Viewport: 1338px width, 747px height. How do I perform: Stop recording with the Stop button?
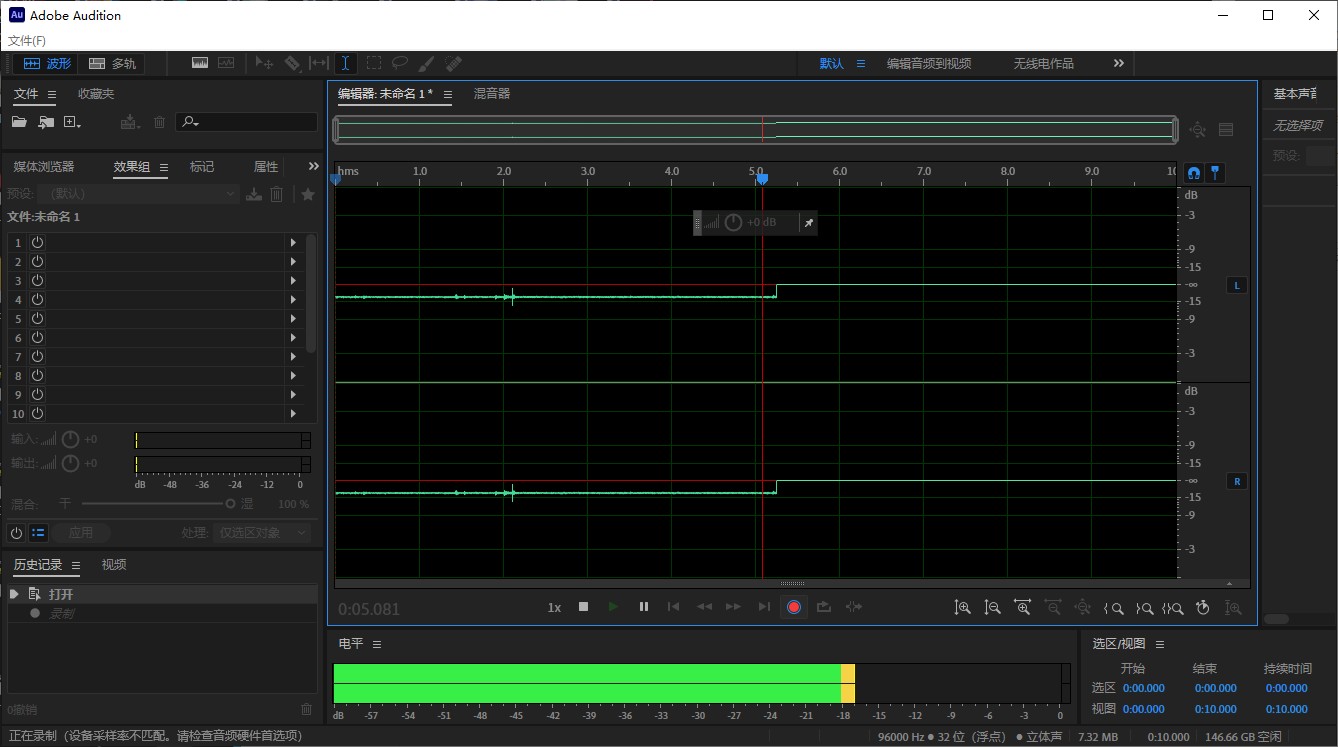coord(584,607)
